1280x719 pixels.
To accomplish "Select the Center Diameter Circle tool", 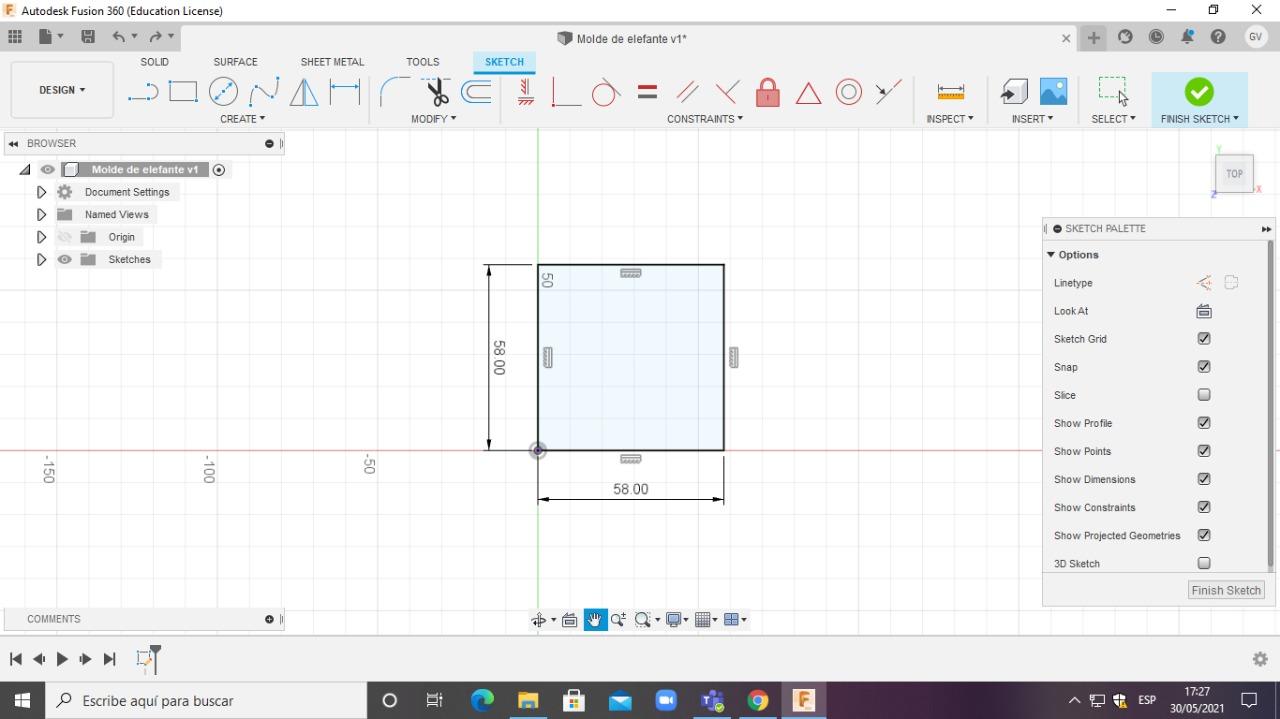I will tap(223, 92).
